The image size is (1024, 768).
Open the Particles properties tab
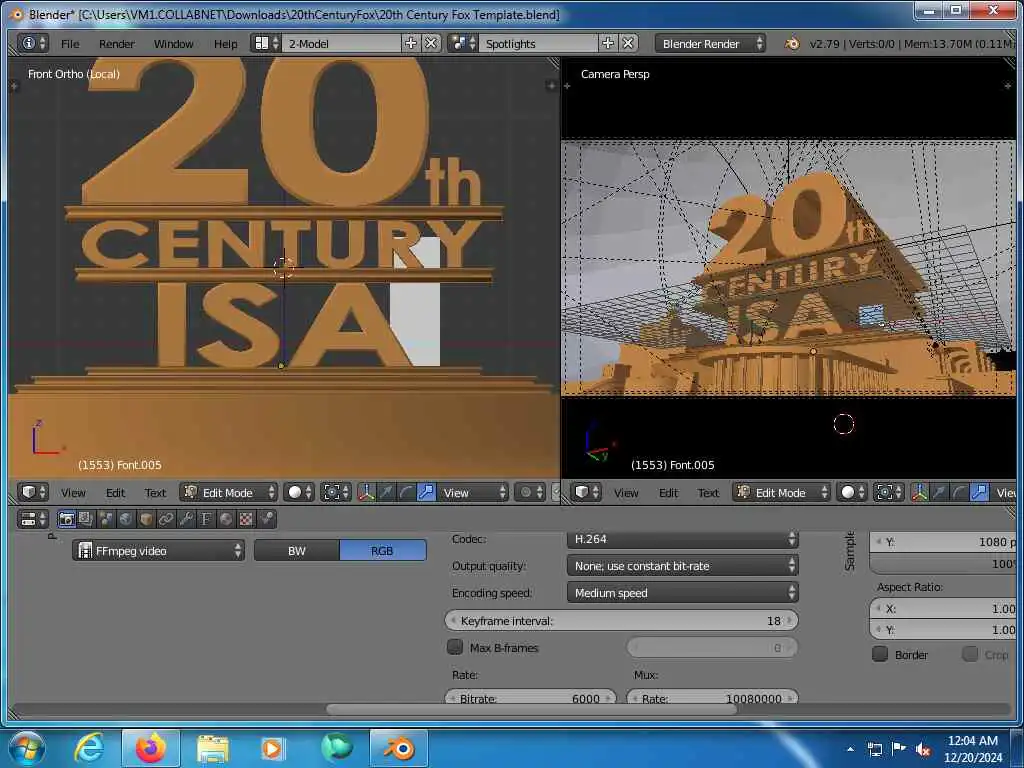(x=266, y=519)
